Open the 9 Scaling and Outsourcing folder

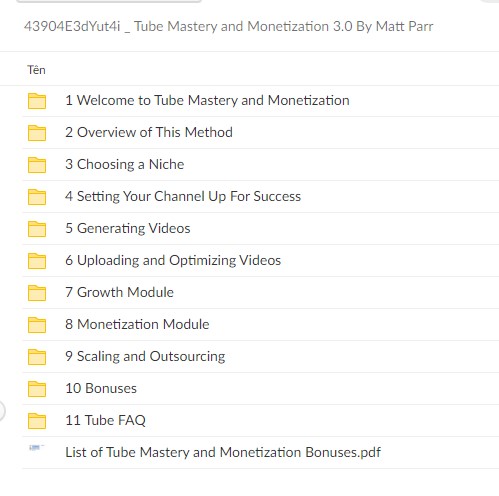(145, 356)
